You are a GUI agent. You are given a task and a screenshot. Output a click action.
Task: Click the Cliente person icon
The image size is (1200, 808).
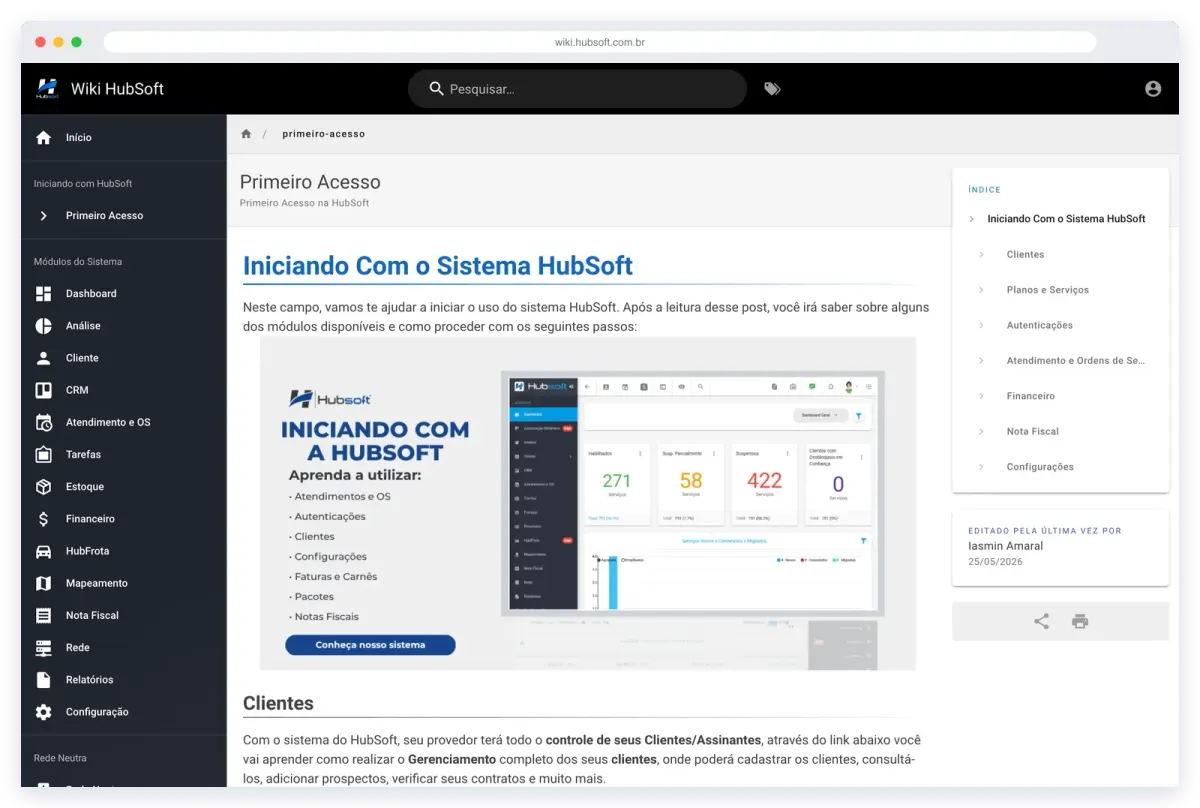point(43,358)
